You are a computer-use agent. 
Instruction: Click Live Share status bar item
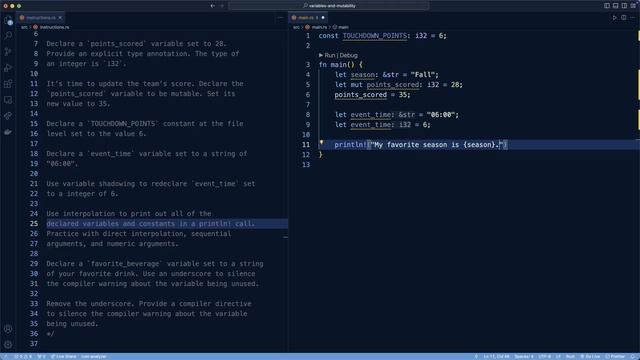63,356
